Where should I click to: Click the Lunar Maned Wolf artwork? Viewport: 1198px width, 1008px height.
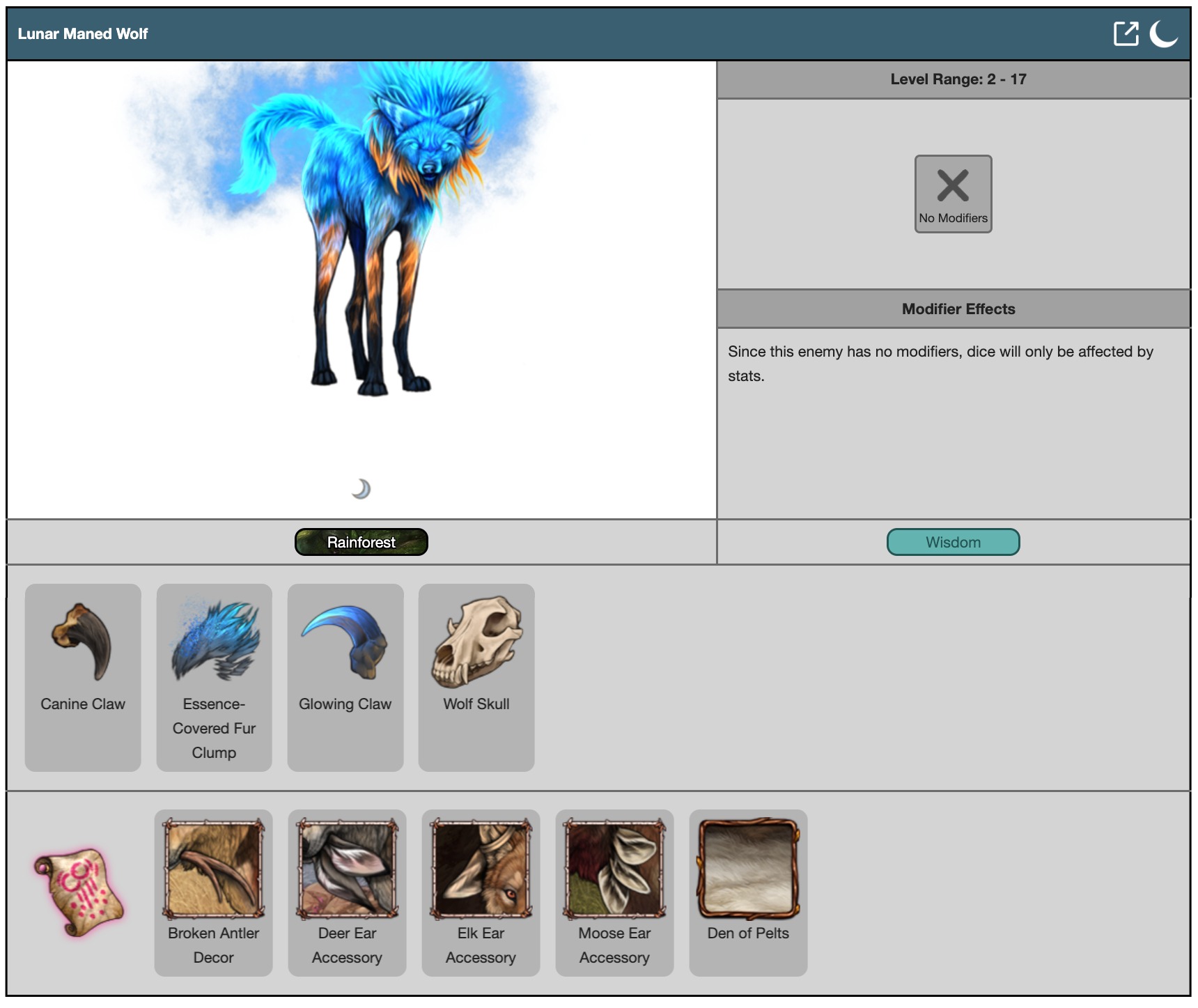click(362, 230)
